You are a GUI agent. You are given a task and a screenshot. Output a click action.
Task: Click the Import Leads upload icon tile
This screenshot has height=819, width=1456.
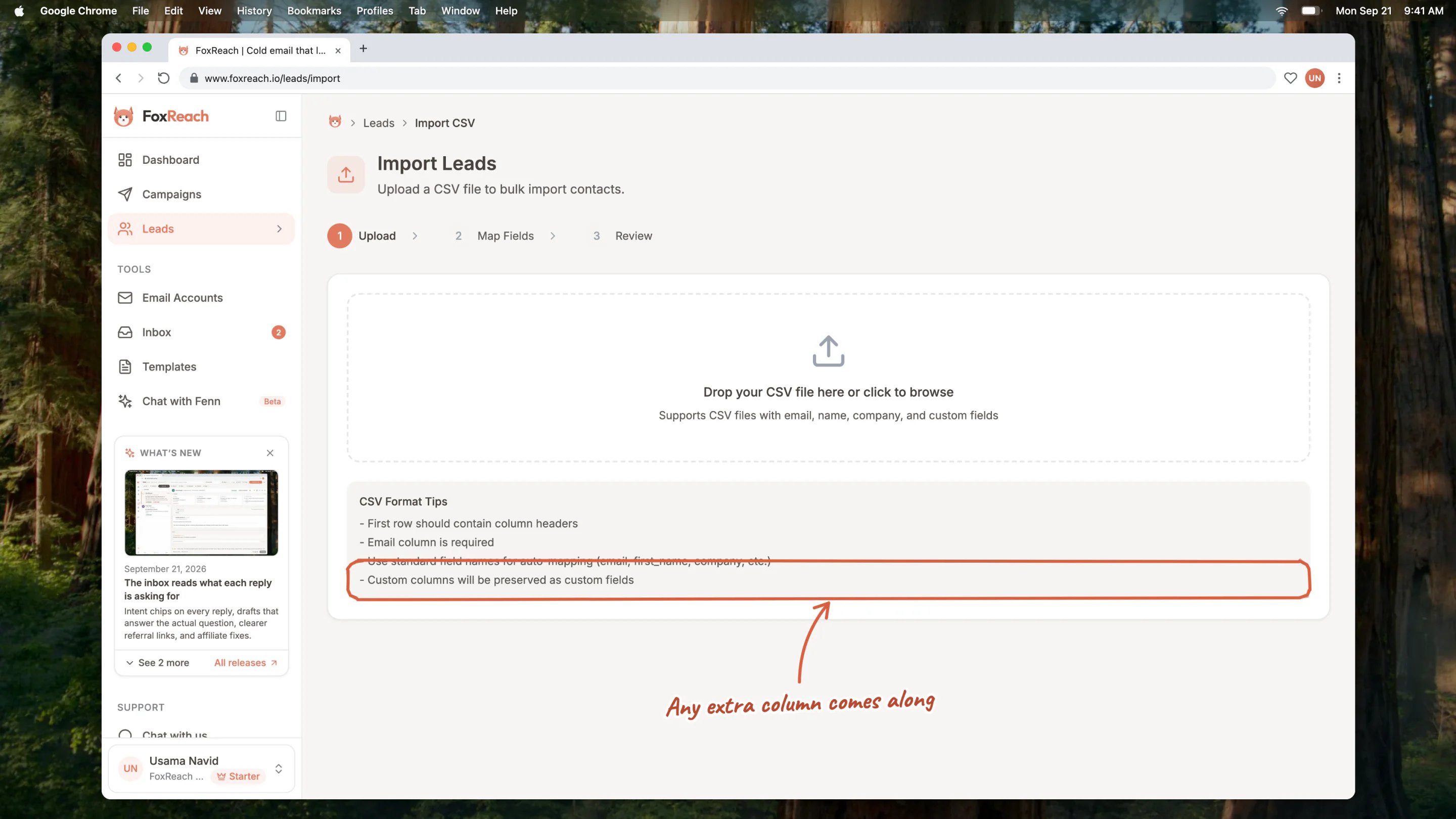(346, 174)
